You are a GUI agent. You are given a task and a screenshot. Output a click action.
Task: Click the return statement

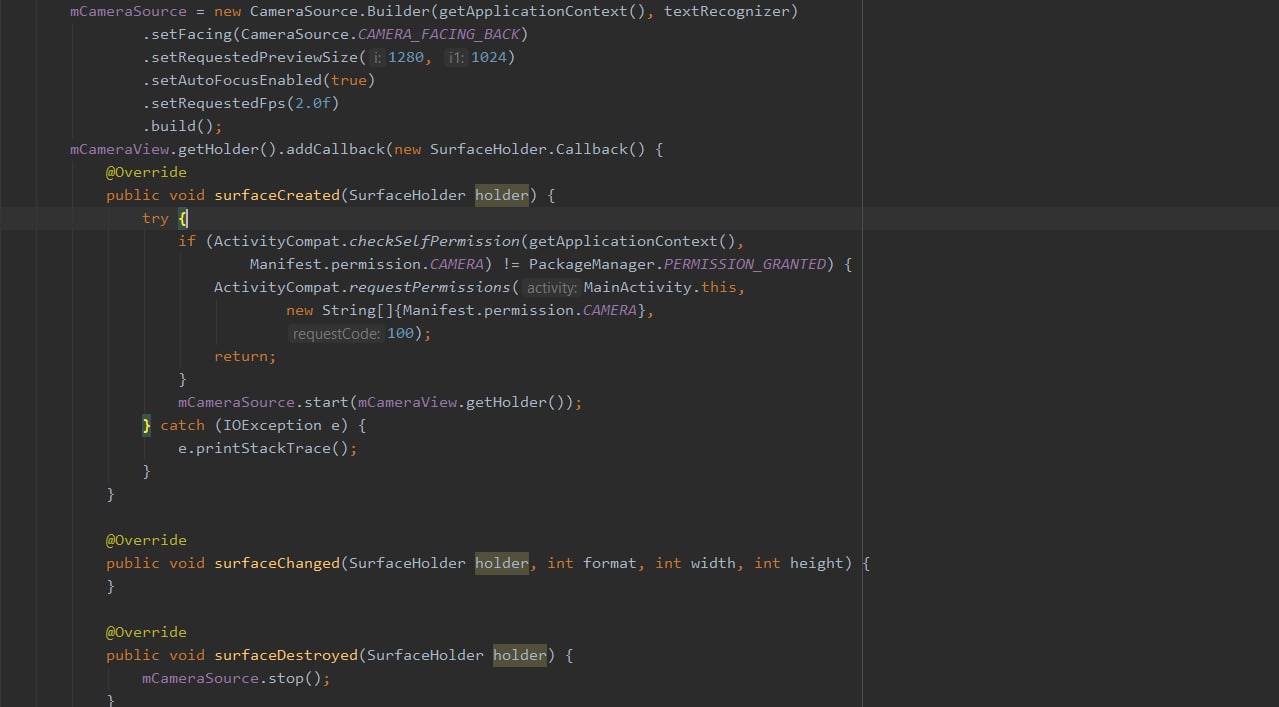coord(245,356)
